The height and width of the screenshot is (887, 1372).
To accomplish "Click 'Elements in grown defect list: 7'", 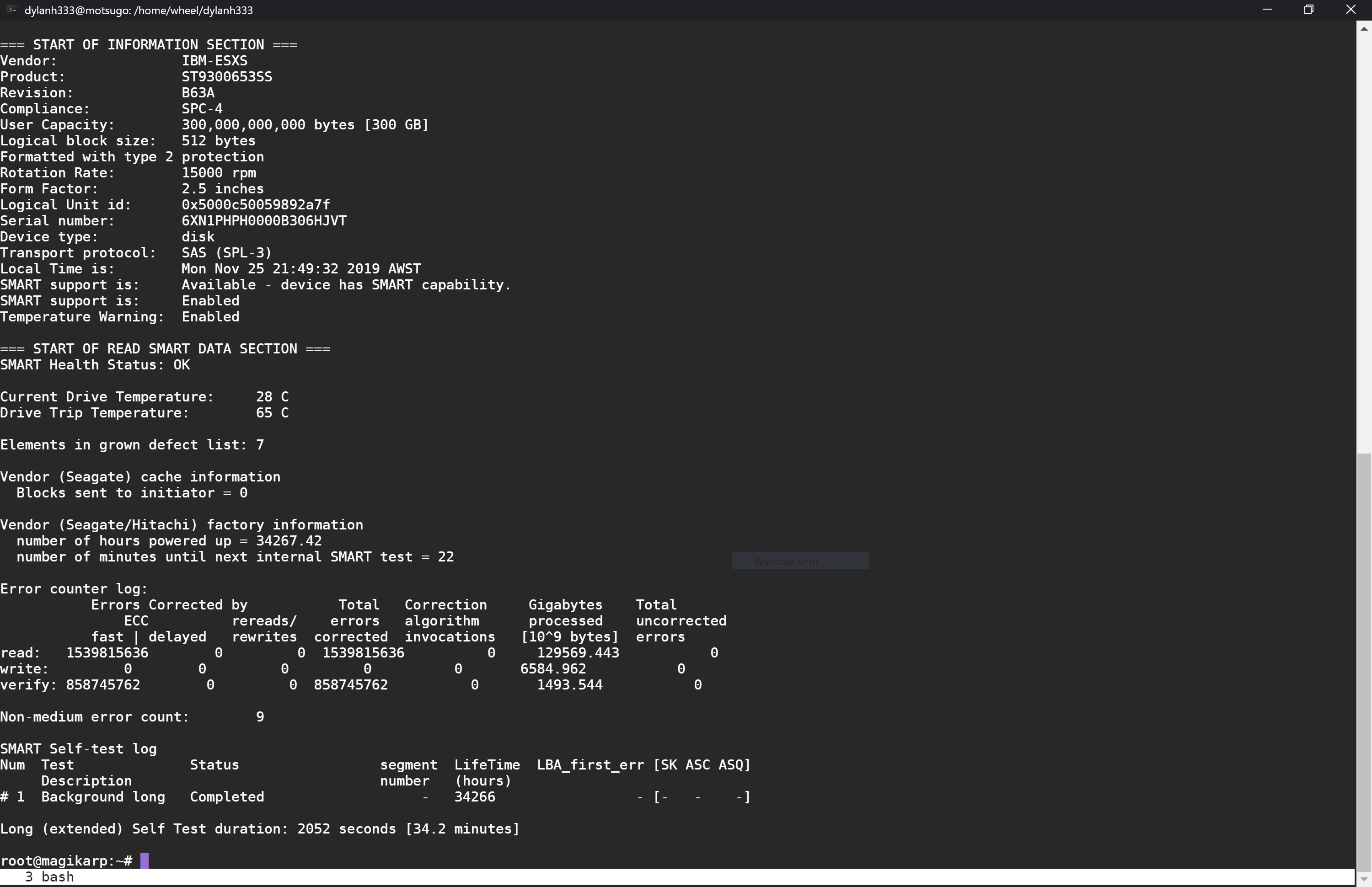I will pos(132,445).
